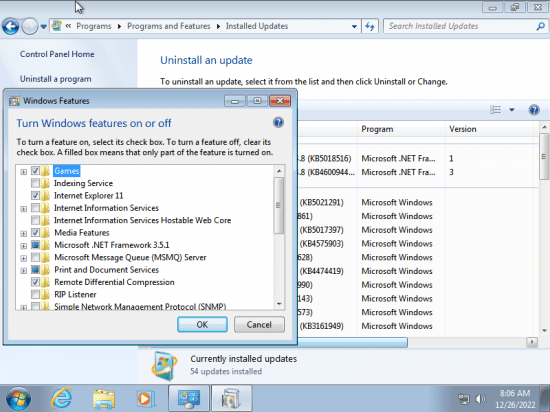Click the Control Panel icon in address bar
Image resolution: width=550 pixels, height=412 pixels.
tap(56, 26)
